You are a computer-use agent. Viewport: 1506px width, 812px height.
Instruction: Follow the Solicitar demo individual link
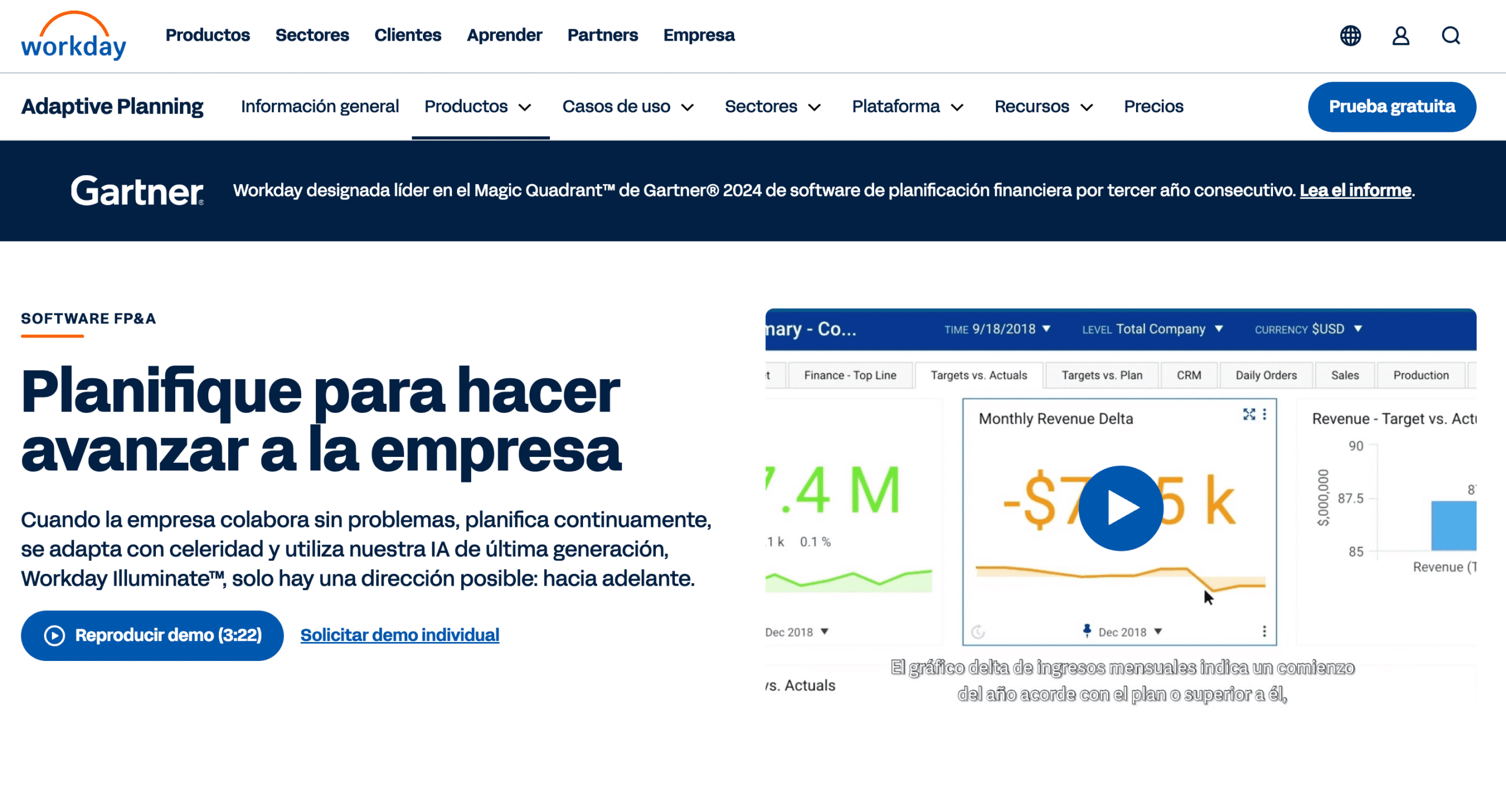399,635
